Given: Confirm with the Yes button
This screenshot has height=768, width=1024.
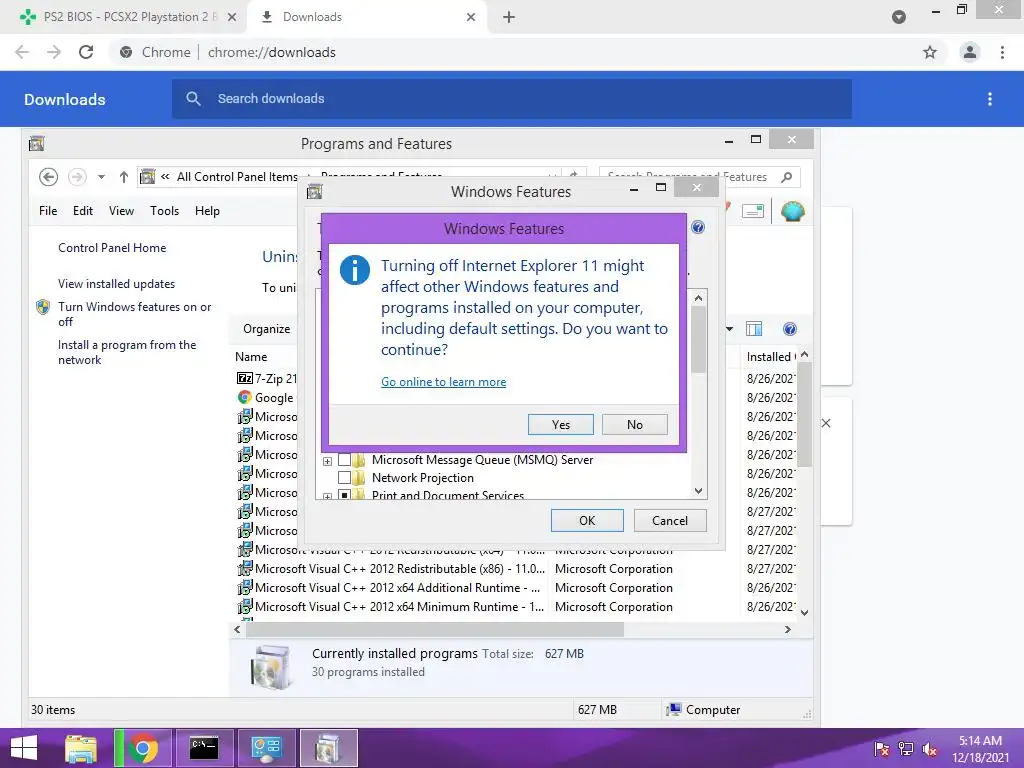Looking at the screenshot, I should click(560, 424).
